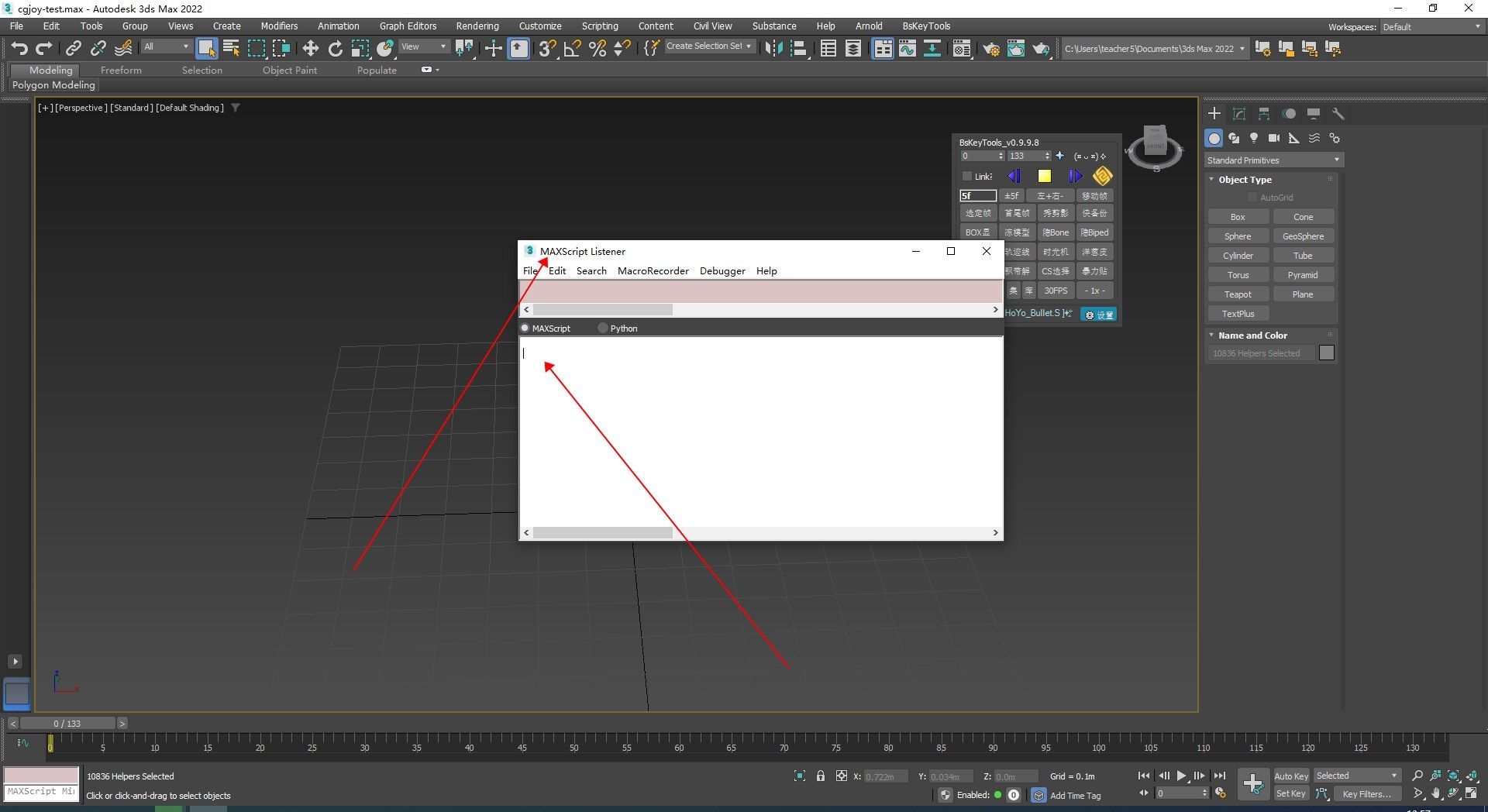Viewport: 1488px width, 812px height.
Task: Select Python radio in Listener
Action: tap(603, 329)
